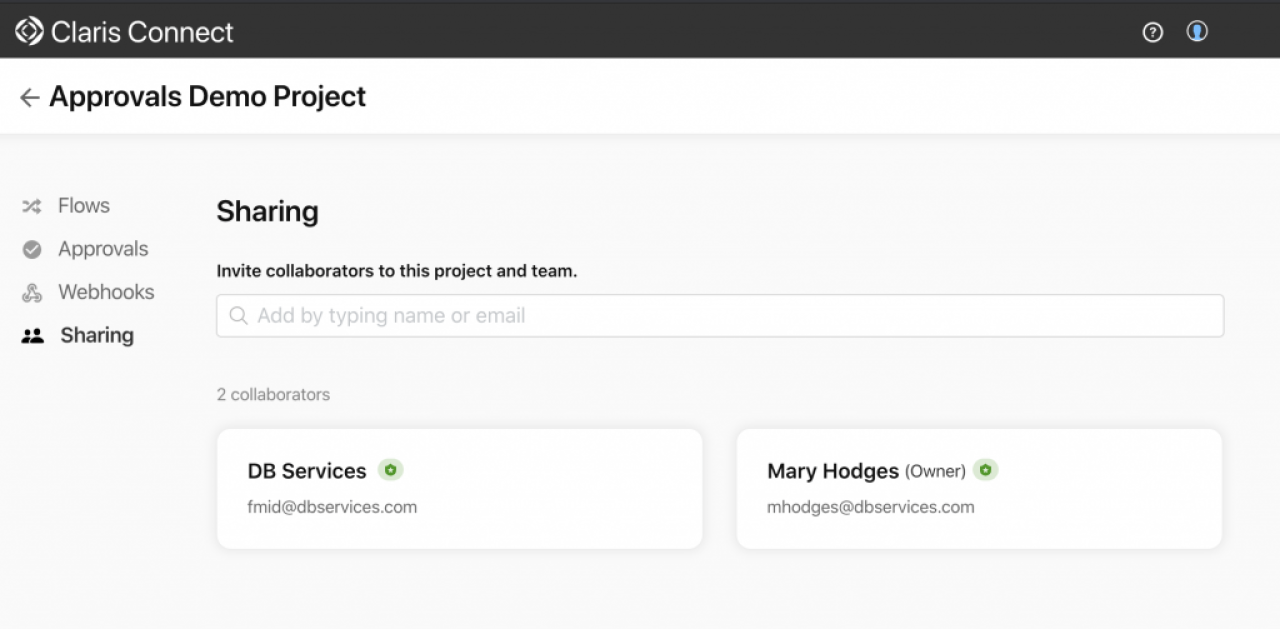Click the Invite collaborators instruction text
Screen dimensions: 1280x629
397,271
